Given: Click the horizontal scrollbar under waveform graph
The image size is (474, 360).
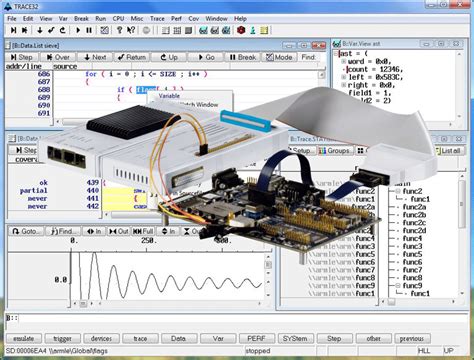Looking at the screenshot, I should pos(167,304).
